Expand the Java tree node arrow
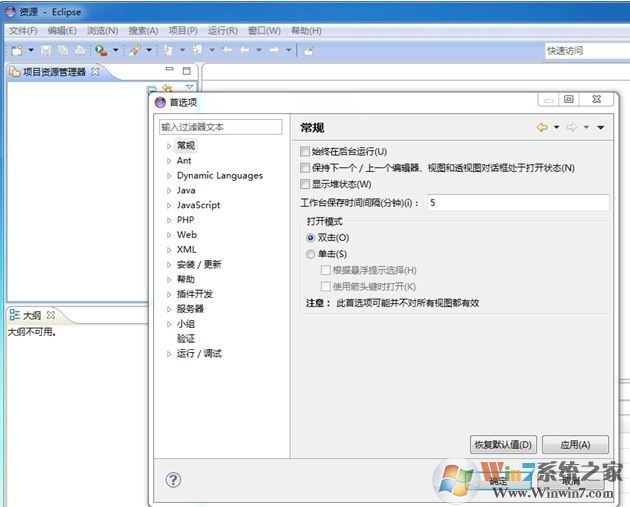 tap(169, 190)
